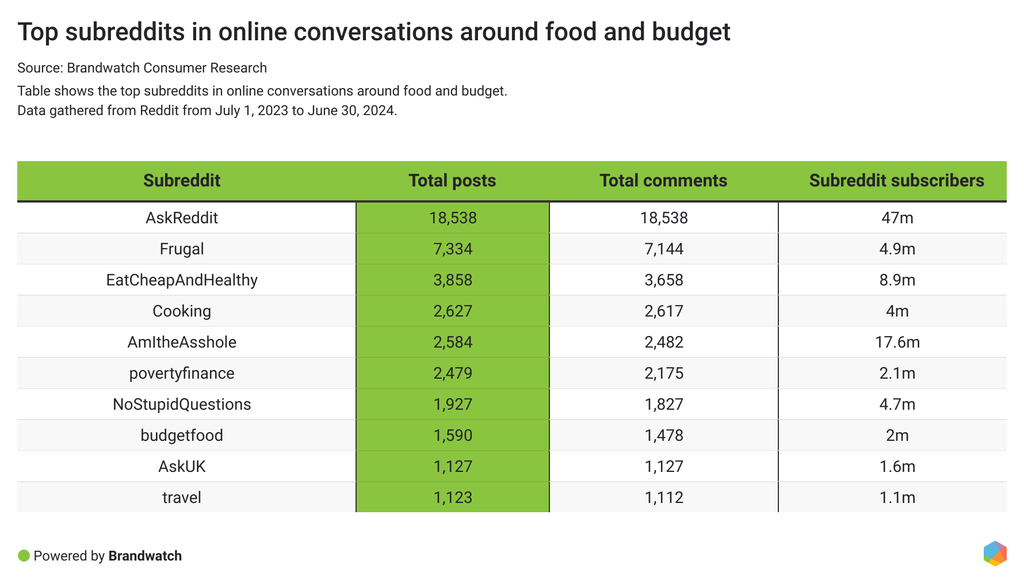
Task: Click the green 18,538 total posts cell
Action: pyautogui.click(x=452, y=217)
